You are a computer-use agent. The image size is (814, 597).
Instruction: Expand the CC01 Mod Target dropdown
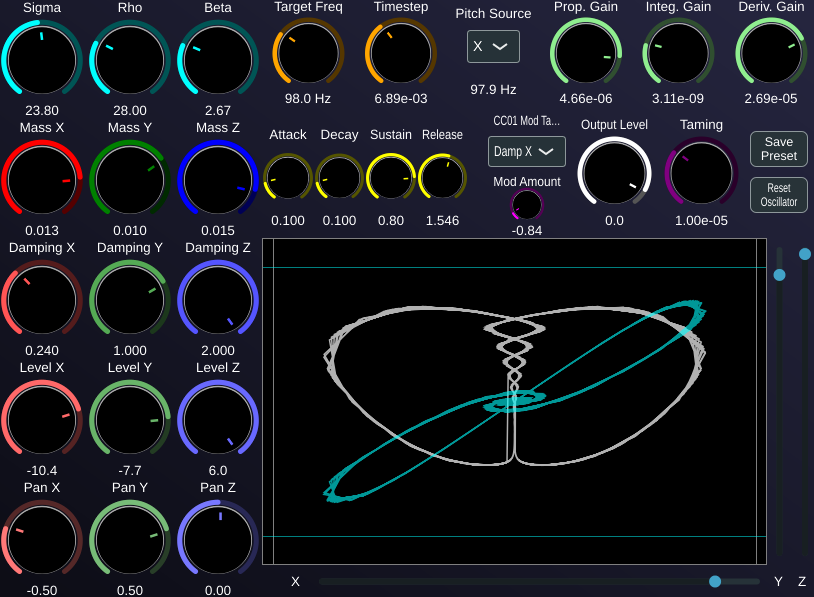click(x=526, y=151)
